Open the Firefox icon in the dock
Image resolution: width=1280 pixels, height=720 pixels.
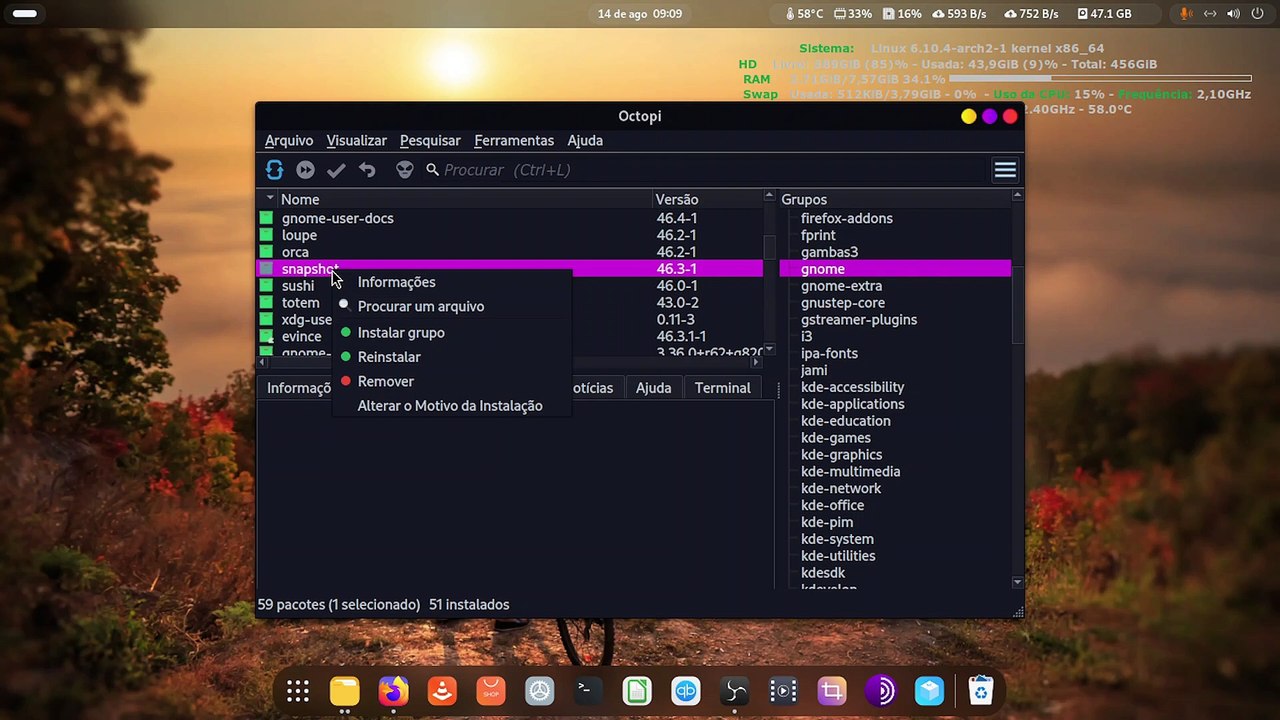[393, 691]
